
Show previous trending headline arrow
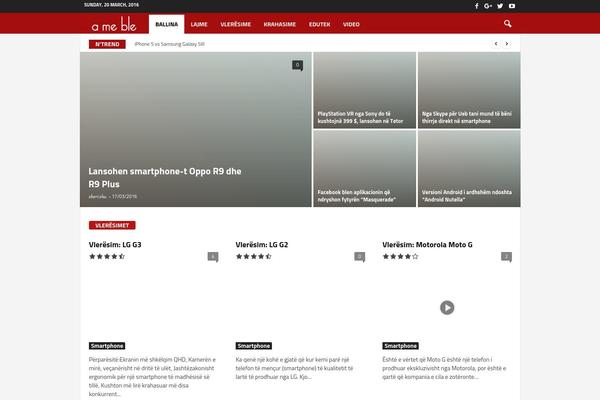pyautogui.click(x=496, y=44)
